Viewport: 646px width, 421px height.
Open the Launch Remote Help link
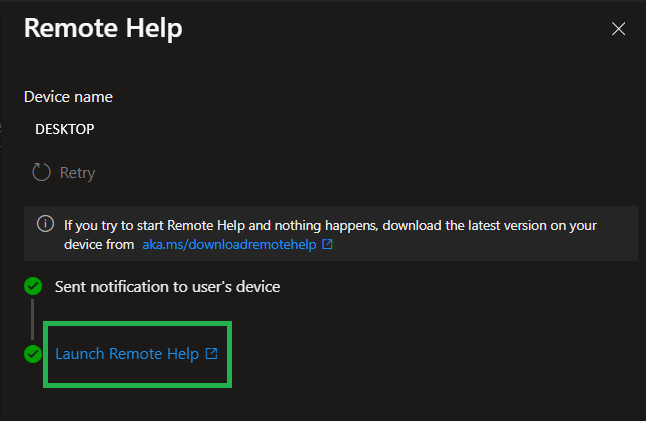click(x=126, y=353)
